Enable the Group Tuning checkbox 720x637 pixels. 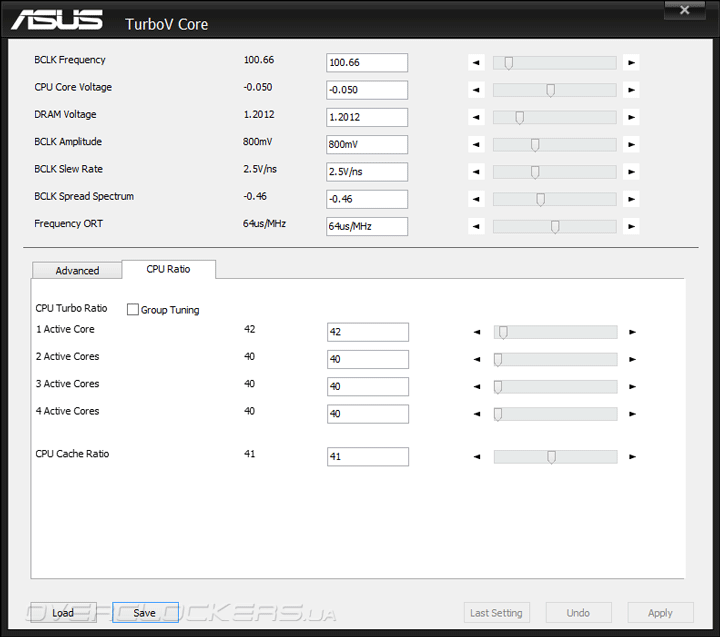pos(133,310)
